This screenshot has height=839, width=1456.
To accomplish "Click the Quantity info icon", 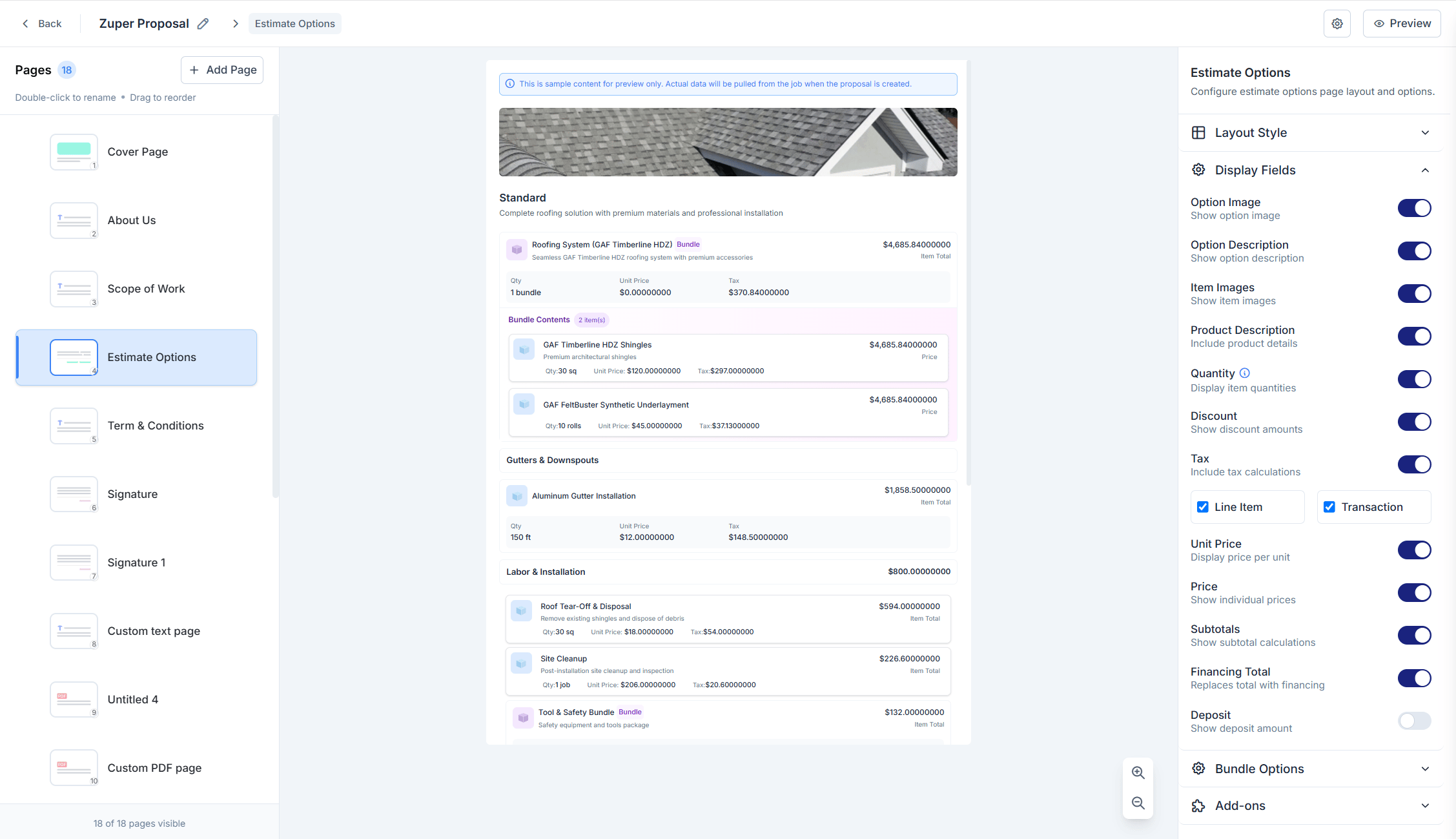I will [1245, 373].
